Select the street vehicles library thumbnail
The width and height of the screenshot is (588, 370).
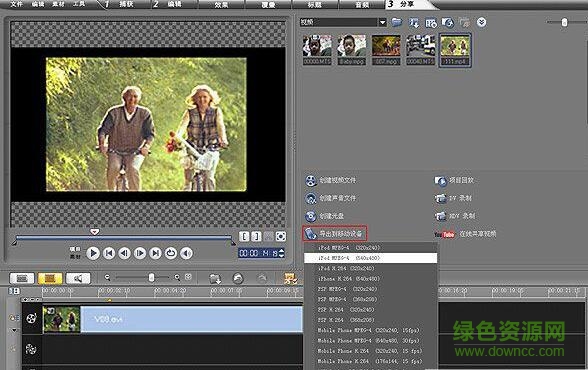(x=420, y=50)
